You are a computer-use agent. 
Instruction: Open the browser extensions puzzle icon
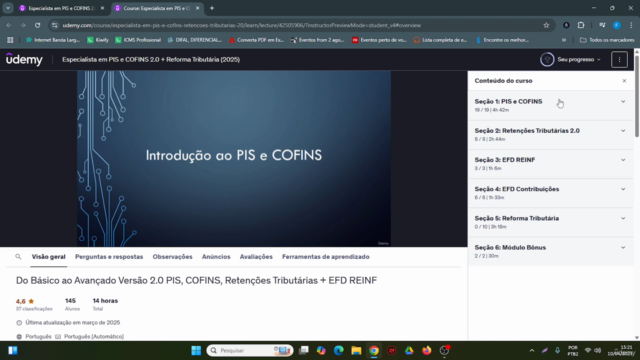pyautogui.click(x=581, y=25)
